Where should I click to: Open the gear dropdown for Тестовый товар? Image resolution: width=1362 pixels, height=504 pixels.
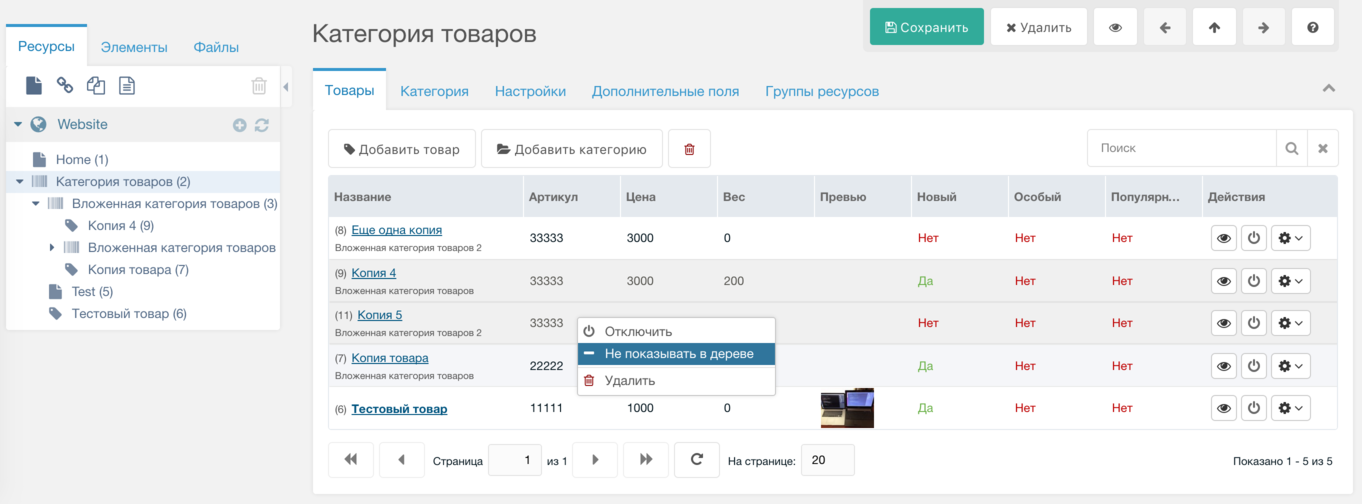coord(1291,408)
